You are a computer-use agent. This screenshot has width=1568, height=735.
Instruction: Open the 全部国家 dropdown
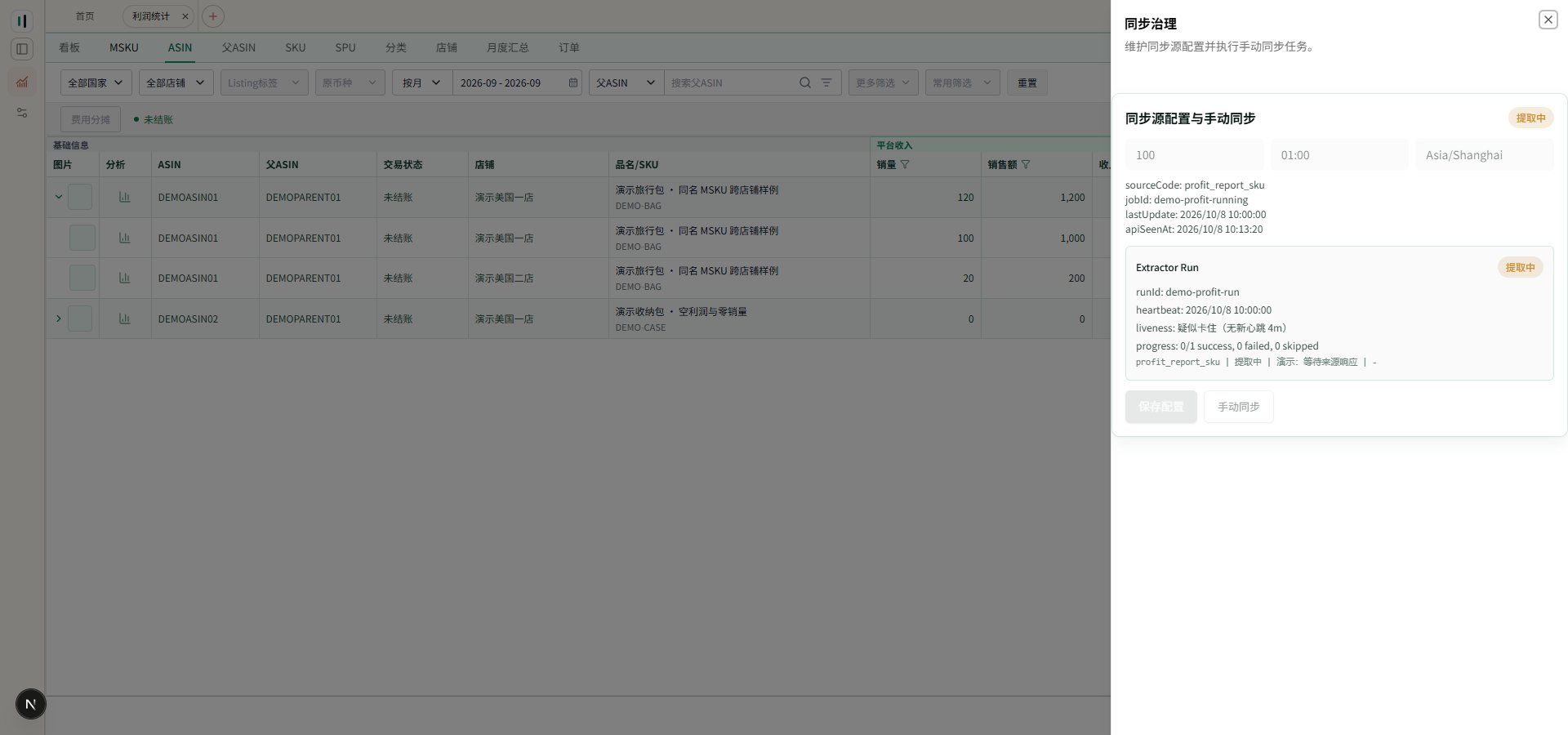pos(96,82)
